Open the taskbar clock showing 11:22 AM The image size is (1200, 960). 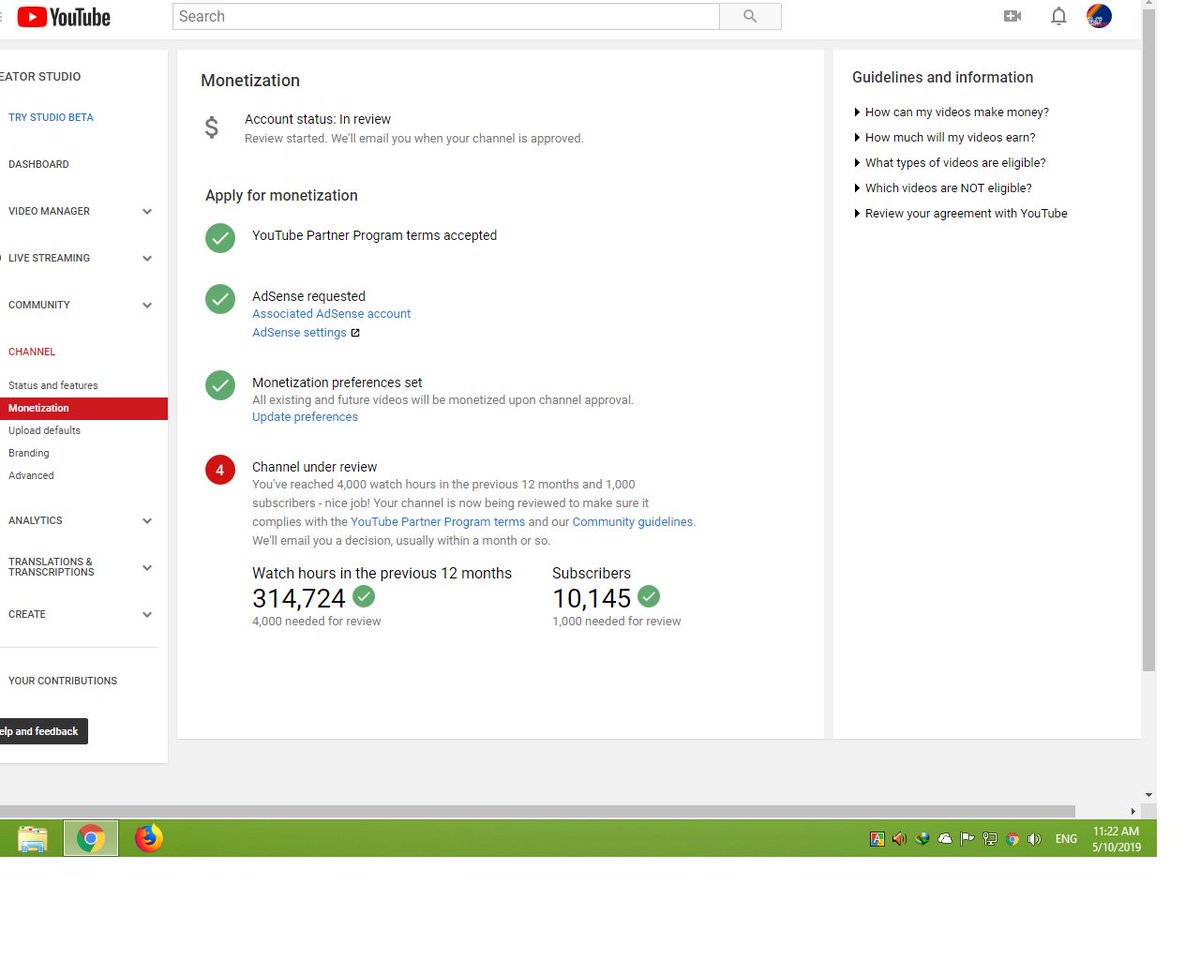pyautogui.click(x=1116, y=839)
